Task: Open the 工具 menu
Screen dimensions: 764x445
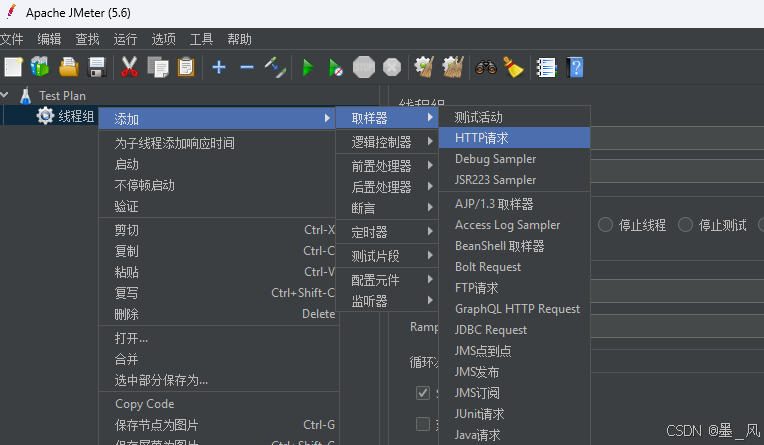Action: (201, 39)
